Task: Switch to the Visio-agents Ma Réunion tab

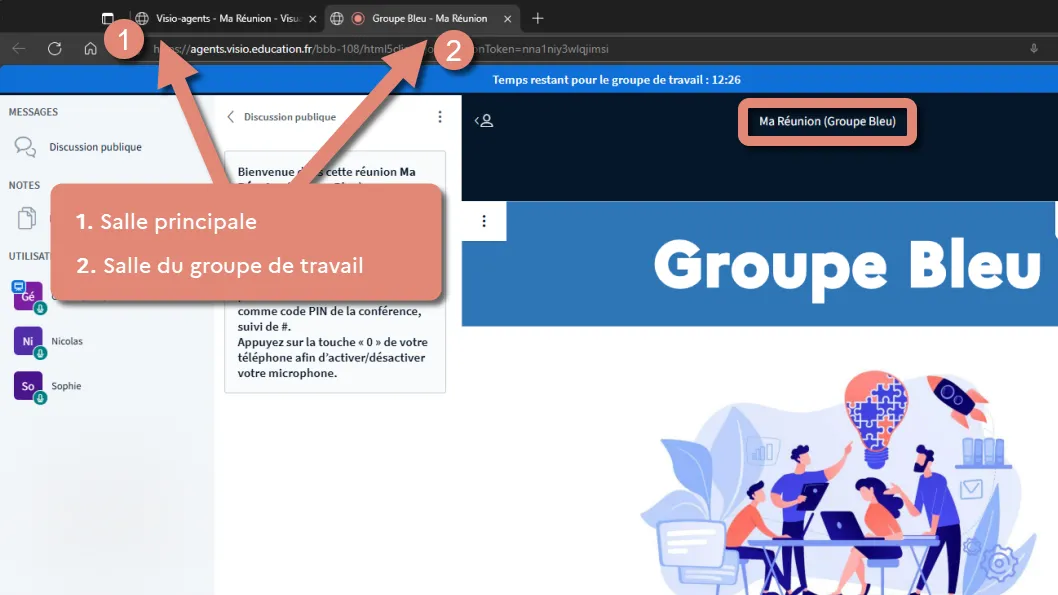Action: 226,18
